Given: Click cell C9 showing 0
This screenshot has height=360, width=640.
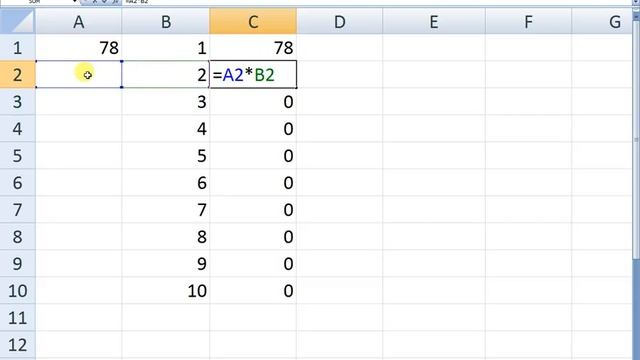Looking at the screenshot, I should click(x=253, y=263).
